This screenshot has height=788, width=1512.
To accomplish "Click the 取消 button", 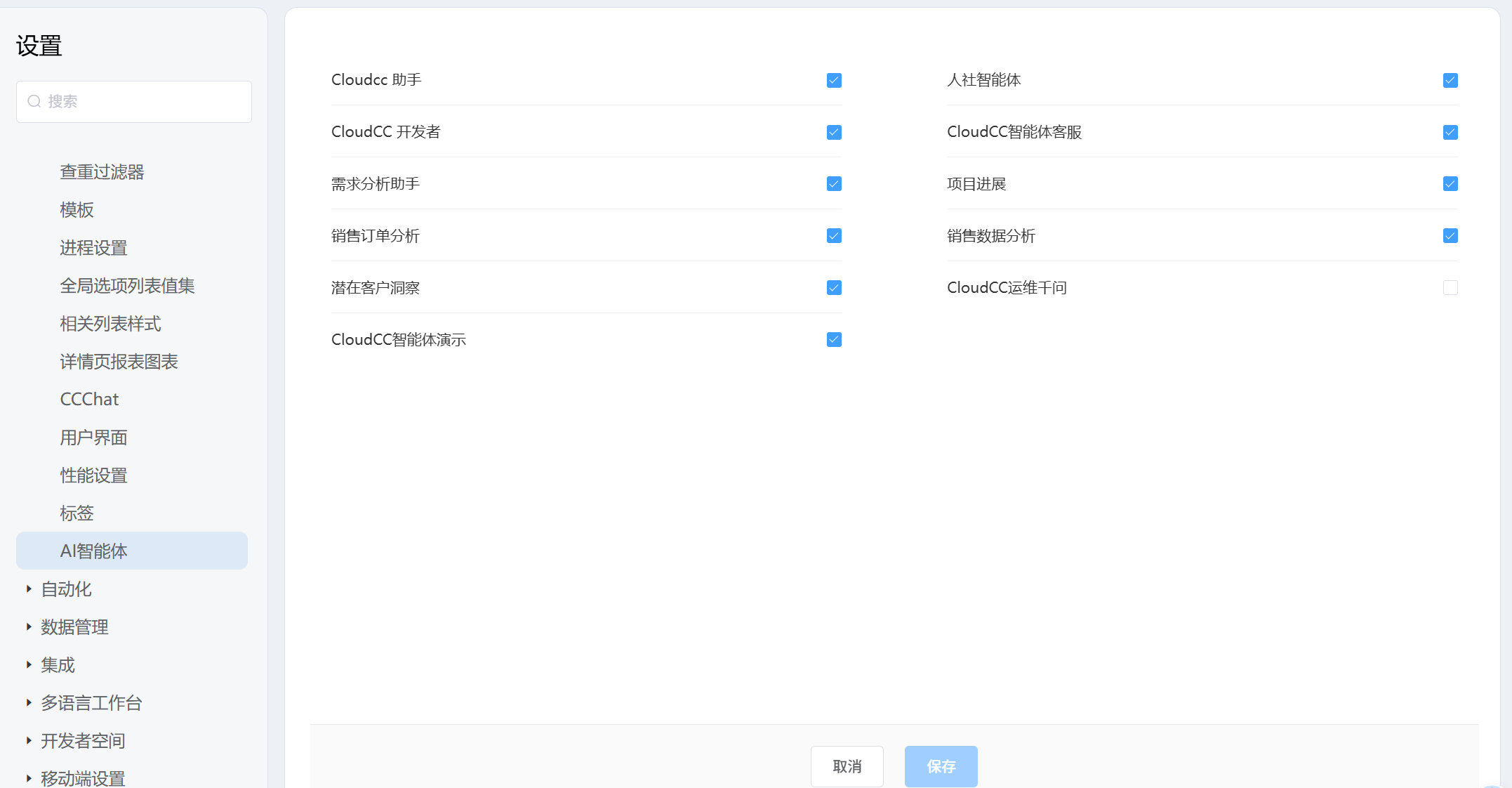I will (x=847, y=766).
